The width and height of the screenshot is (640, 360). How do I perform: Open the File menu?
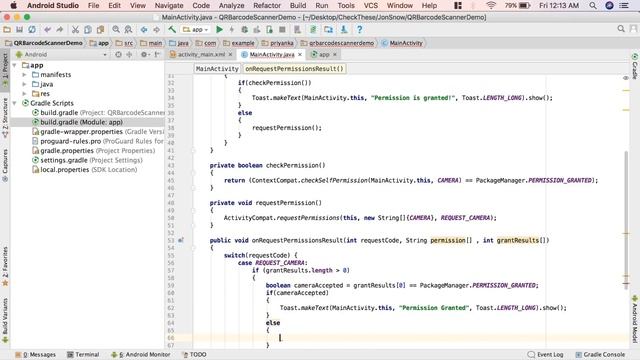93,5
